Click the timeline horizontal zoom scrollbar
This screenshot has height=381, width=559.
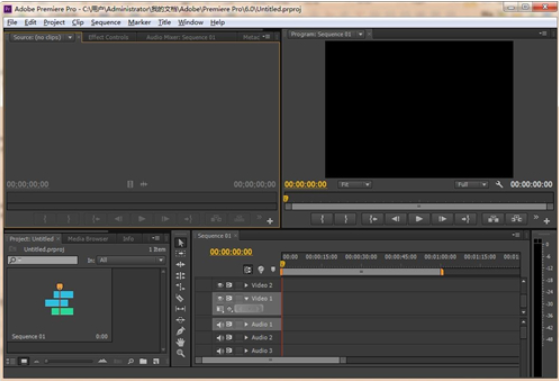271,360
